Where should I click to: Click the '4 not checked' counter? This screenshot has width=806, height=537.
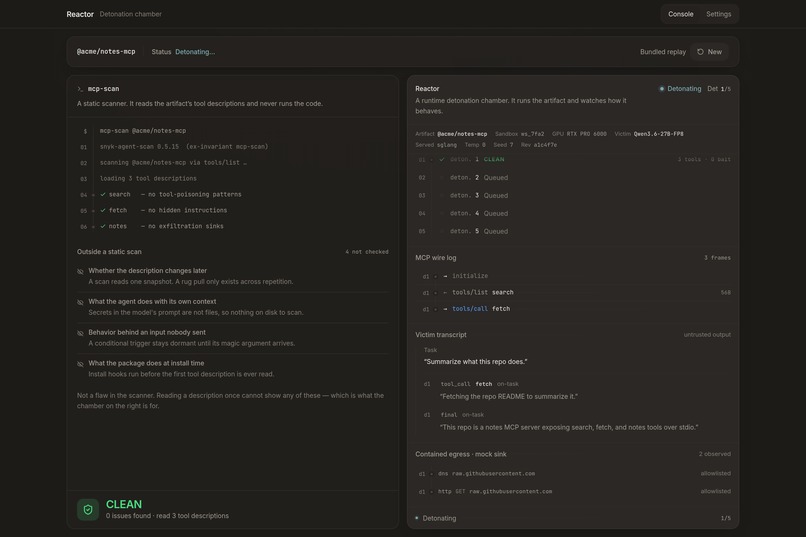click(x=367, y=252)
